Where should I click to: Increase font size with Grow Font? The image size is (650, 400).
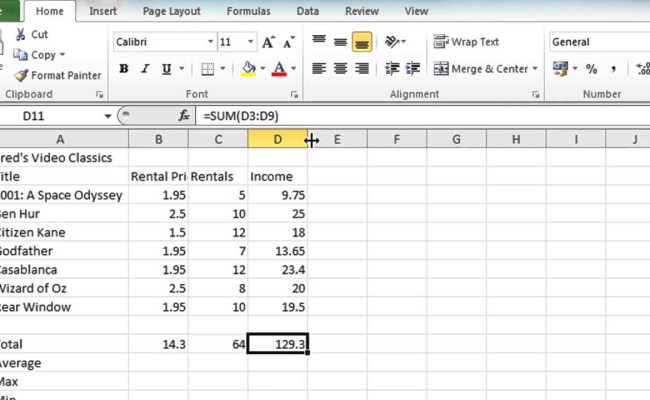click(268, 42)
